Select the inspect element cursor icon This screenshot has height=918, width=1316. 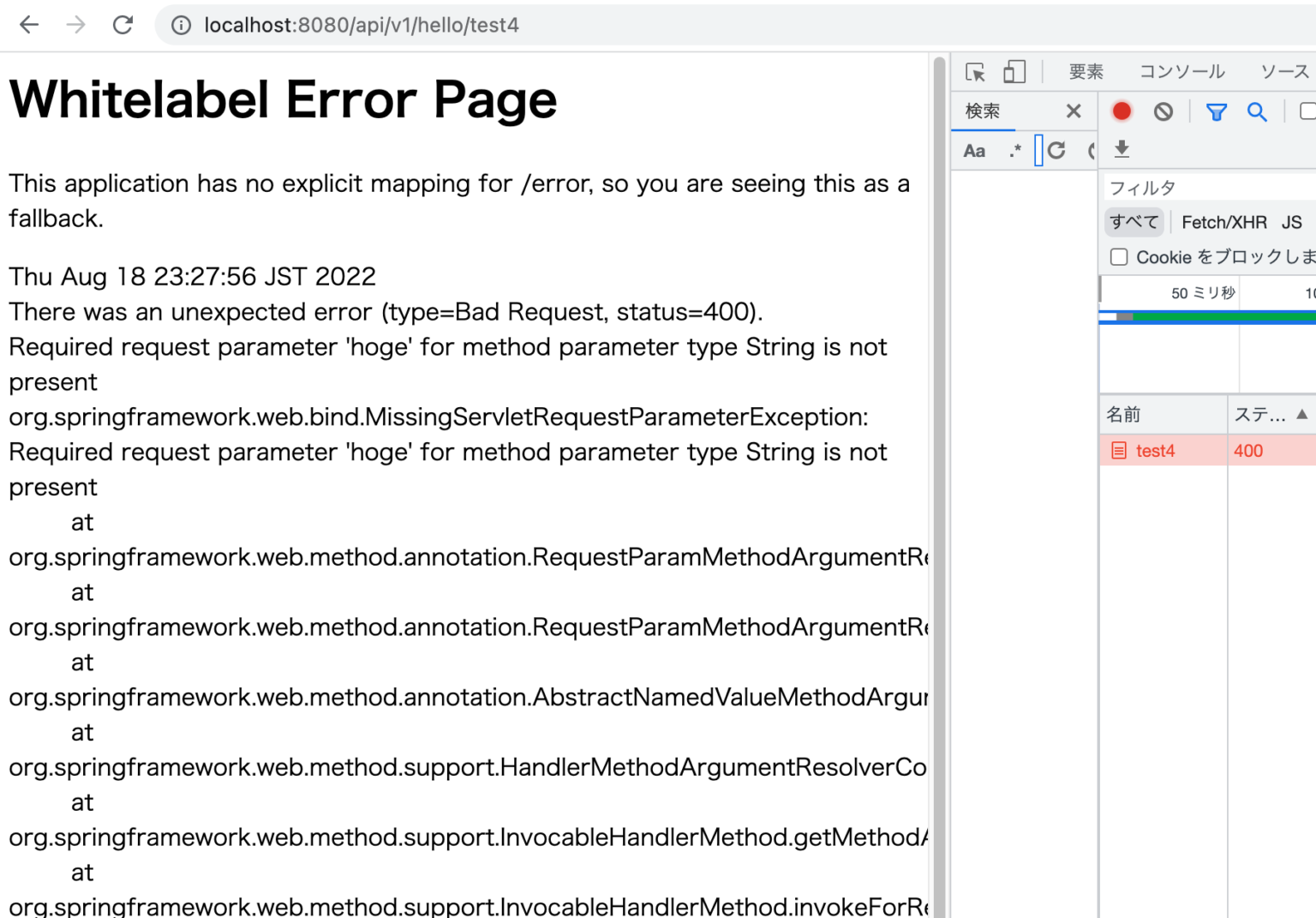[976, 72]
